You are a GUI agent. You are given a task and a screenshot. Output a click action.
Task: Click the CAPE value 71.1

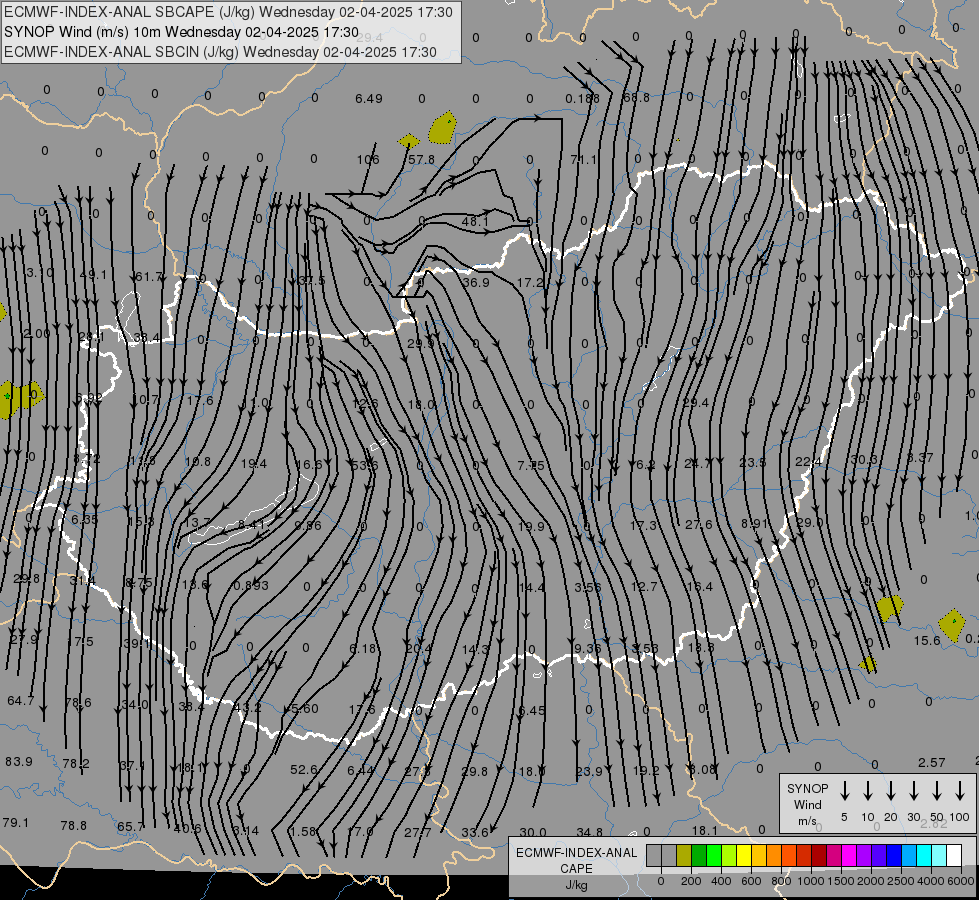coord(584,160)
